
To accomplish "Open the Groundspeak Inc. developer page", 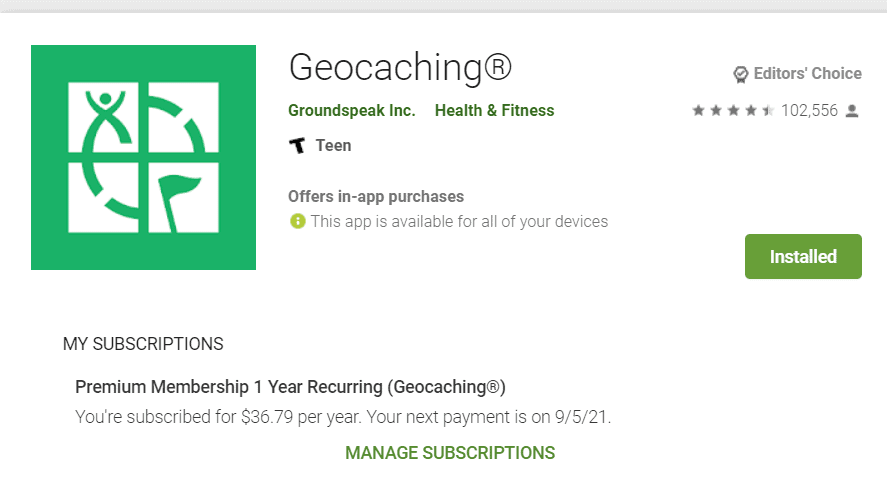I will point(351,111).
